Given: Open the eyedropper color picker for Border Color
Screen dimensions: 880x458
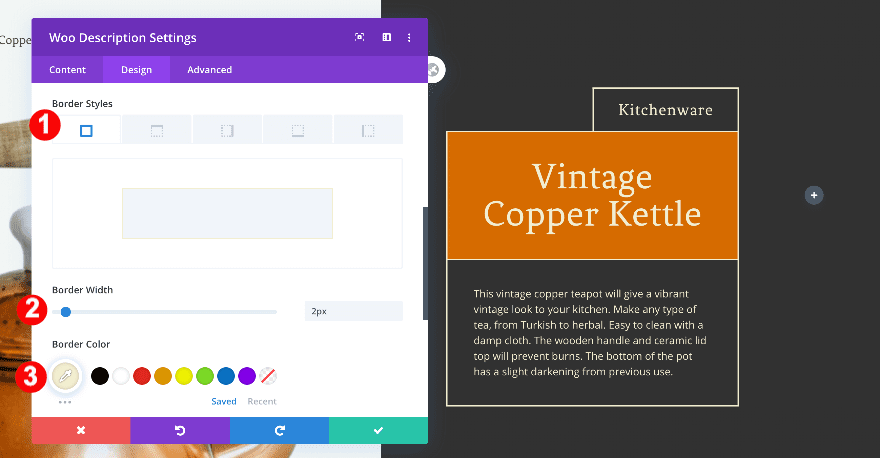Looking at the screenshot, I should click(66, 375).
